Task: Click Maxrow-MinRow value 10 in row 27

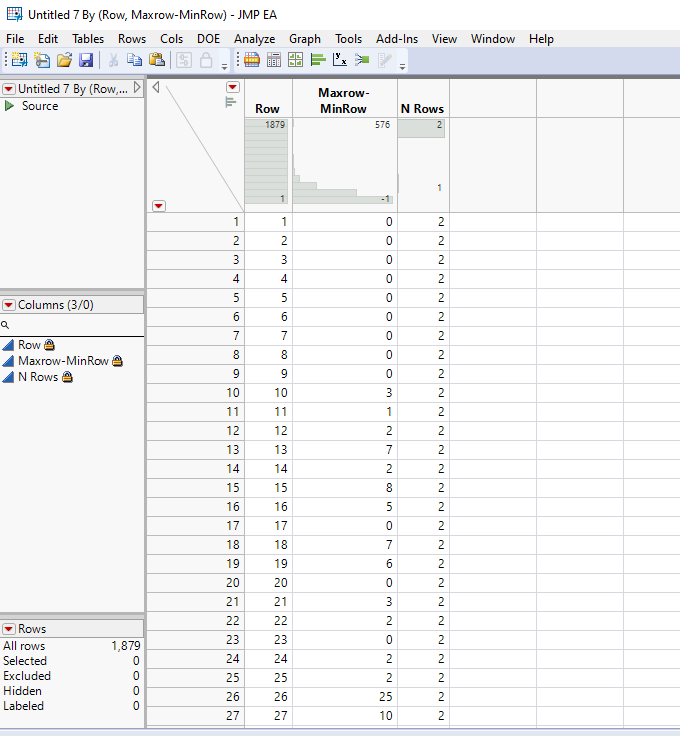Action: pos(345,715)
